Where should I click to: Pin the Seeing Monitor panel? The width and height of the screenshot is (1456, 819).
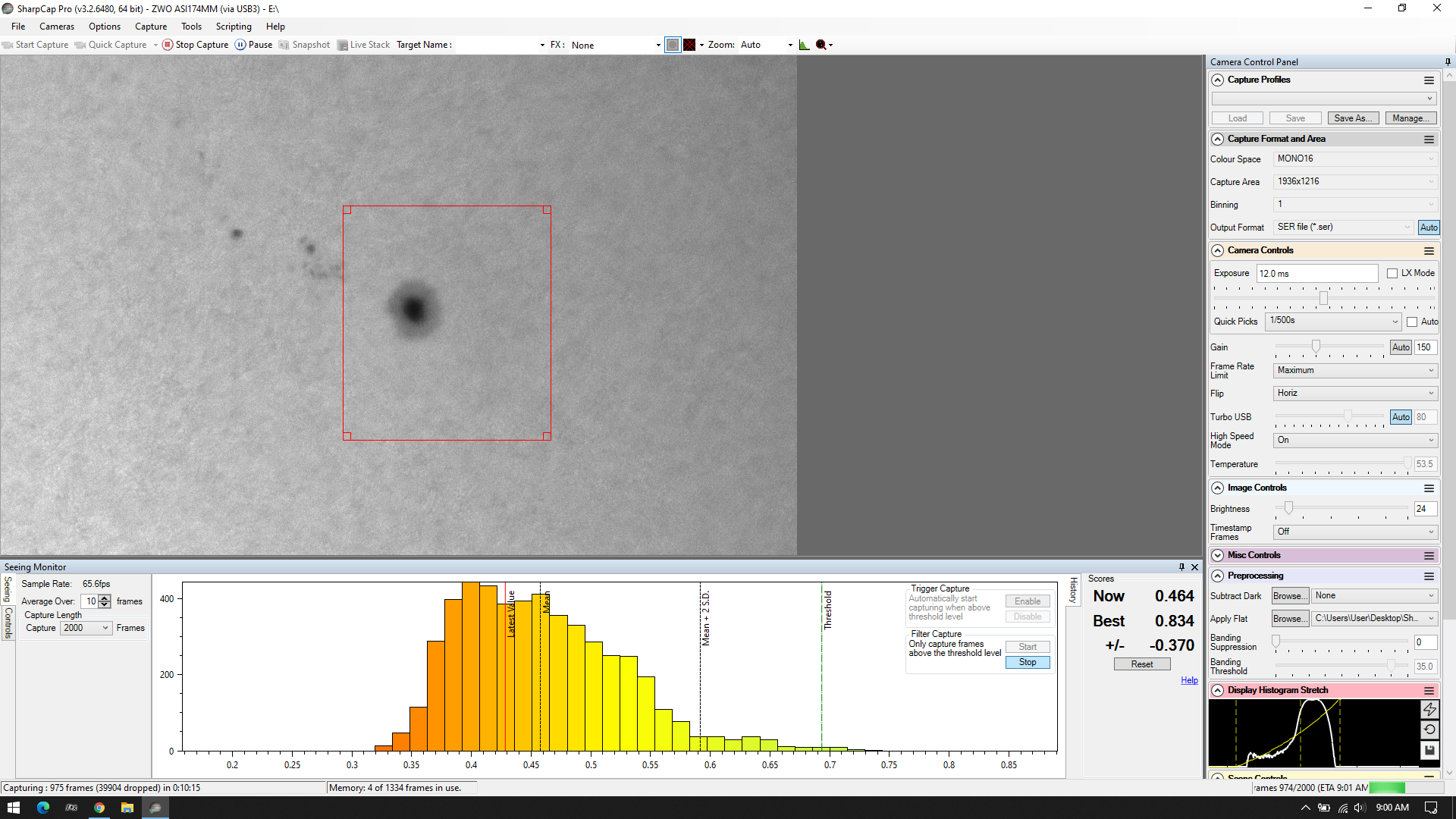click(1181, 567)
